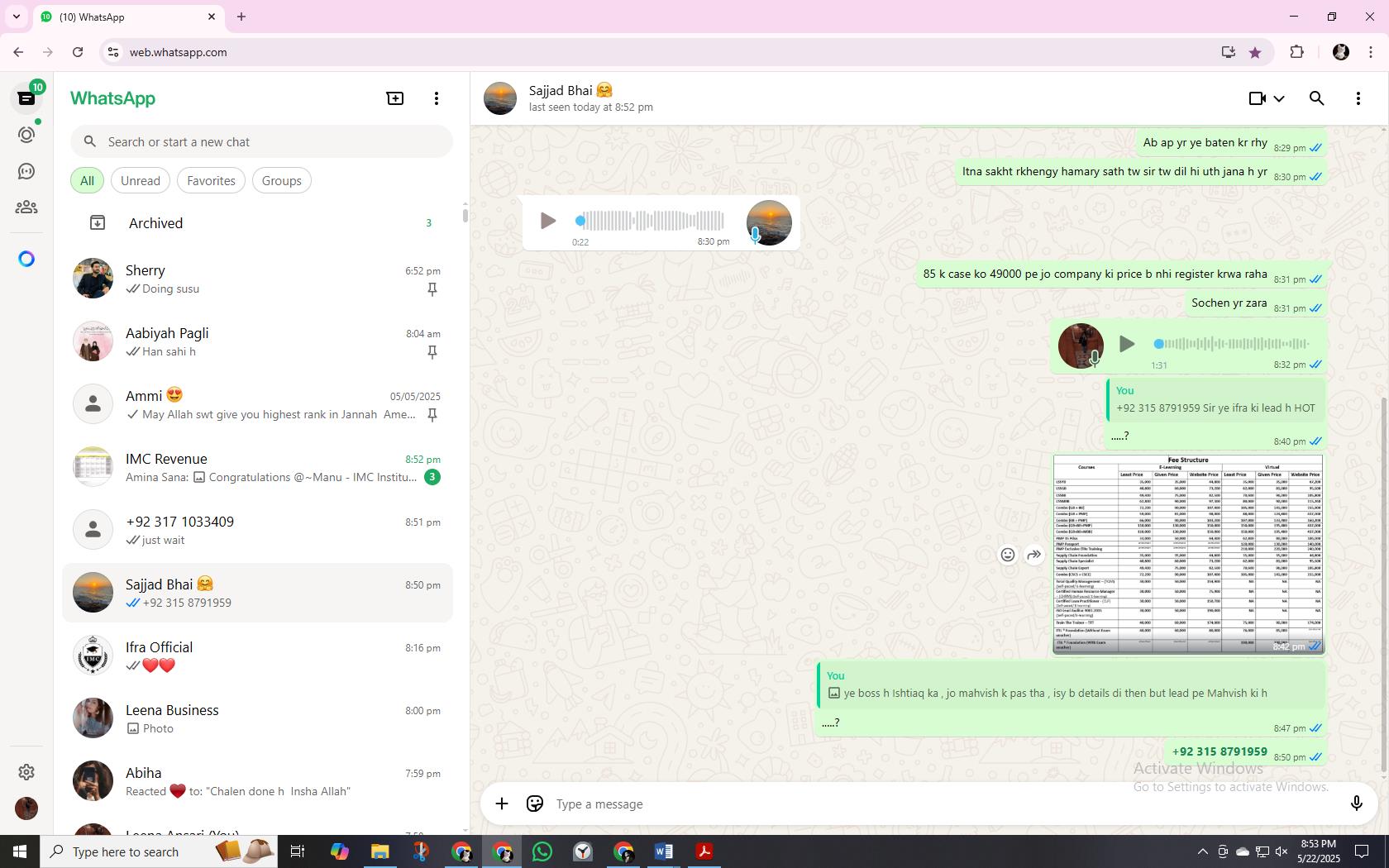Bookmark page with star icon
The image size is (1389, 868).
click(x=1255, y=52)
